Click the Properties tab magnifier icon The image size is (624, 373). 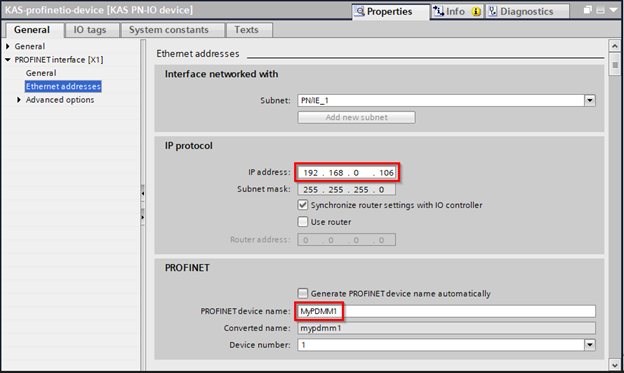point(359,11)
